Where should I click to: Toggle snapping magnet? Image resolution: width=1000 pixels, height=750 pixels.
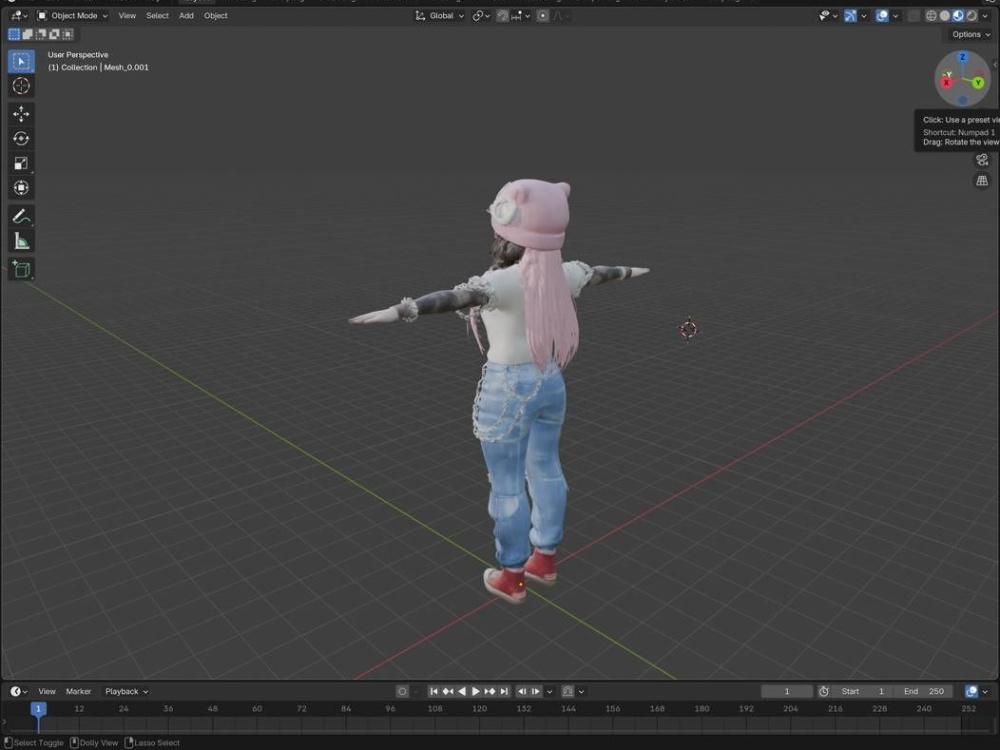pos(503,16)
